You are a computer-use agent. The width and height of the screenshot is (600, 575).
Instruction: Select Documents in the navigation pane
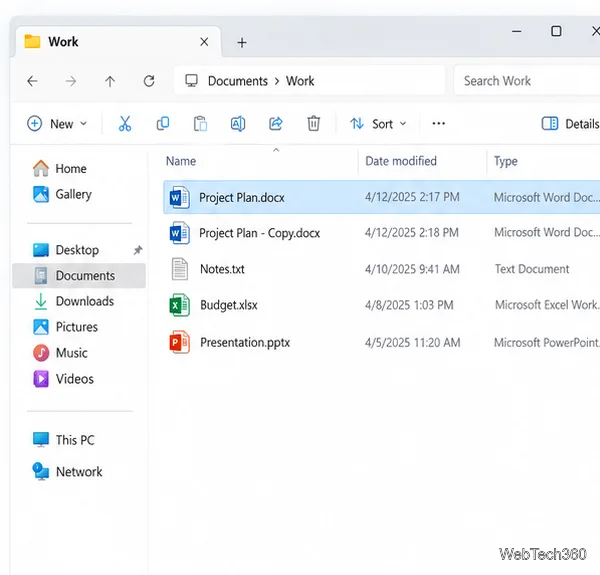(x=79, y=276)
